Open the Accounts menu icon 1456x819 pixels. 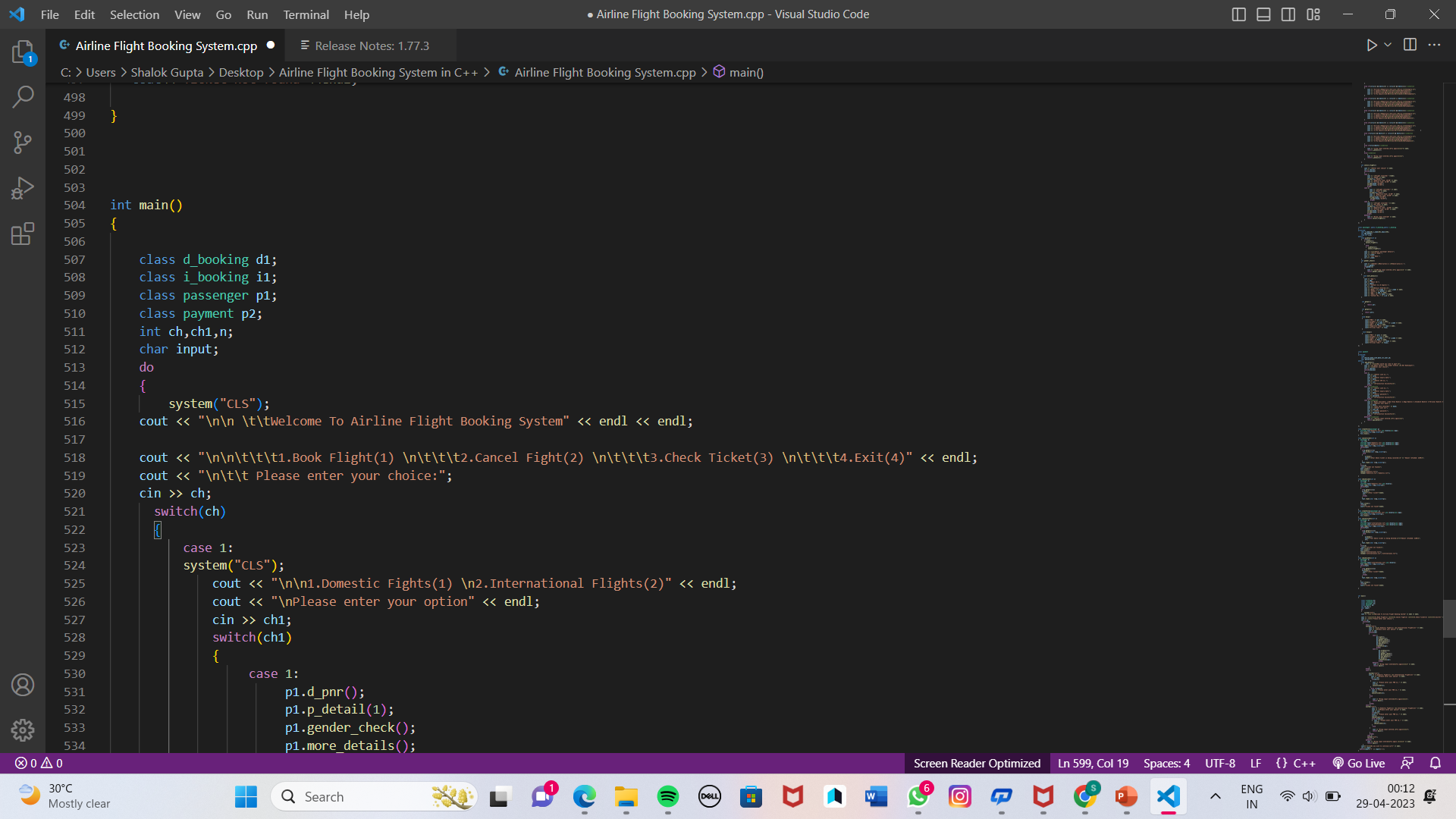[x=23, y=685]
